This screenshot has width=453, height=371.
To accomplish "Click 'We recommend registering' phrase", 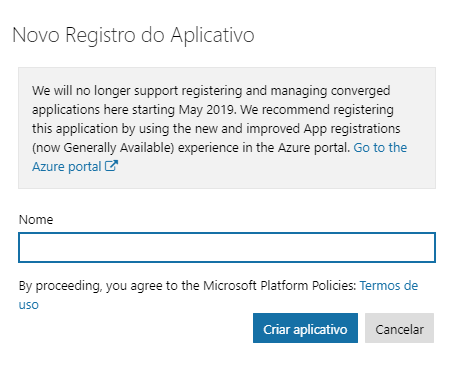I will point(317,109).
